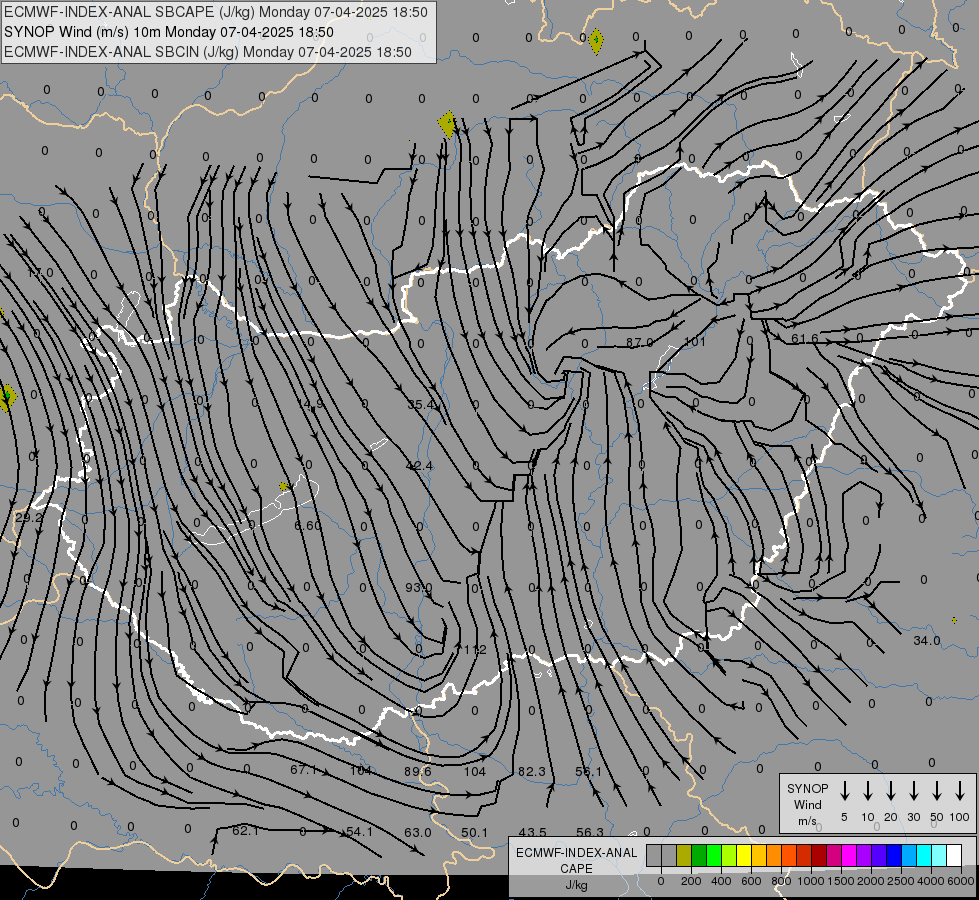
Task: Click the 67.1 value on the map
Action: click(304, 769)
